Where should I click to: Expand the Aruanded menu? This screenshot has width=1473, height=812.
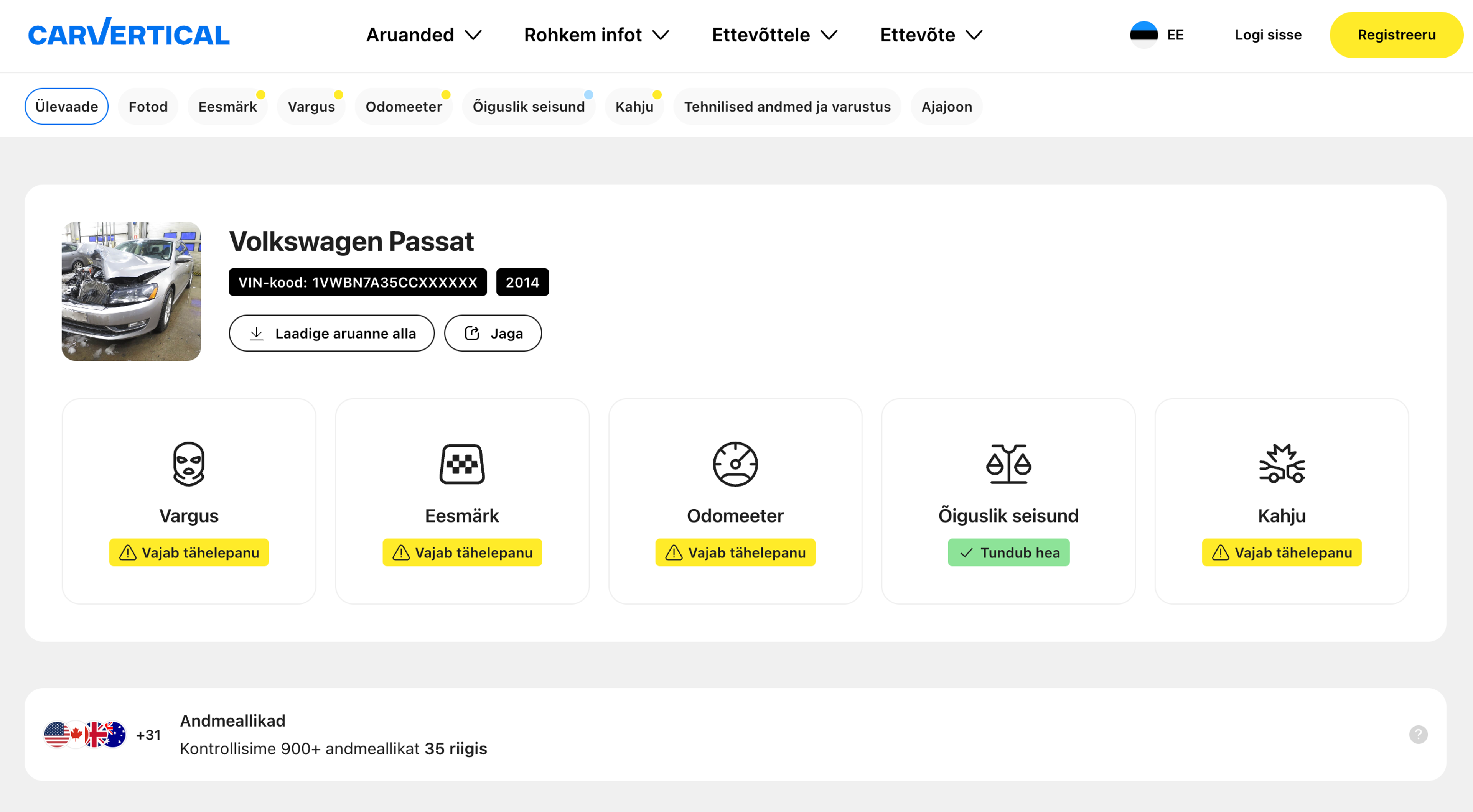coord(424,35)
